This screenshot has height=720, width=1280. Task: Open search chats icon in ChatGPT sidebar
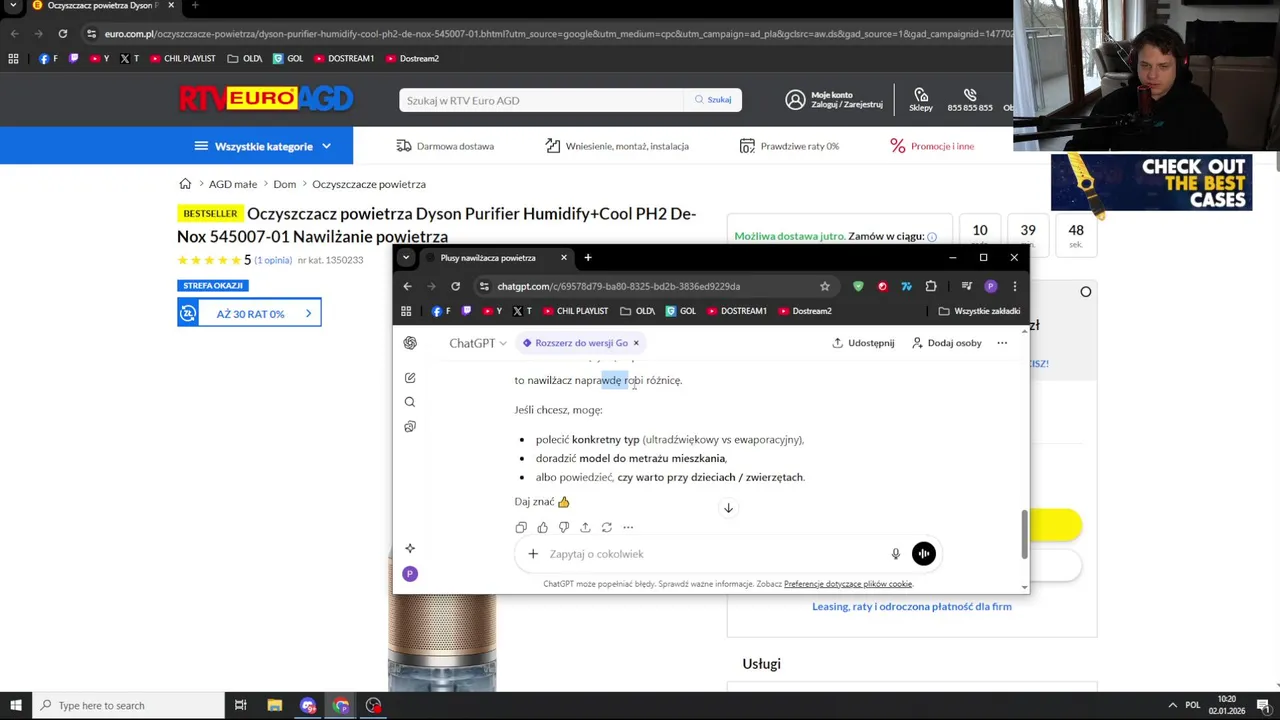coord(410,402)
